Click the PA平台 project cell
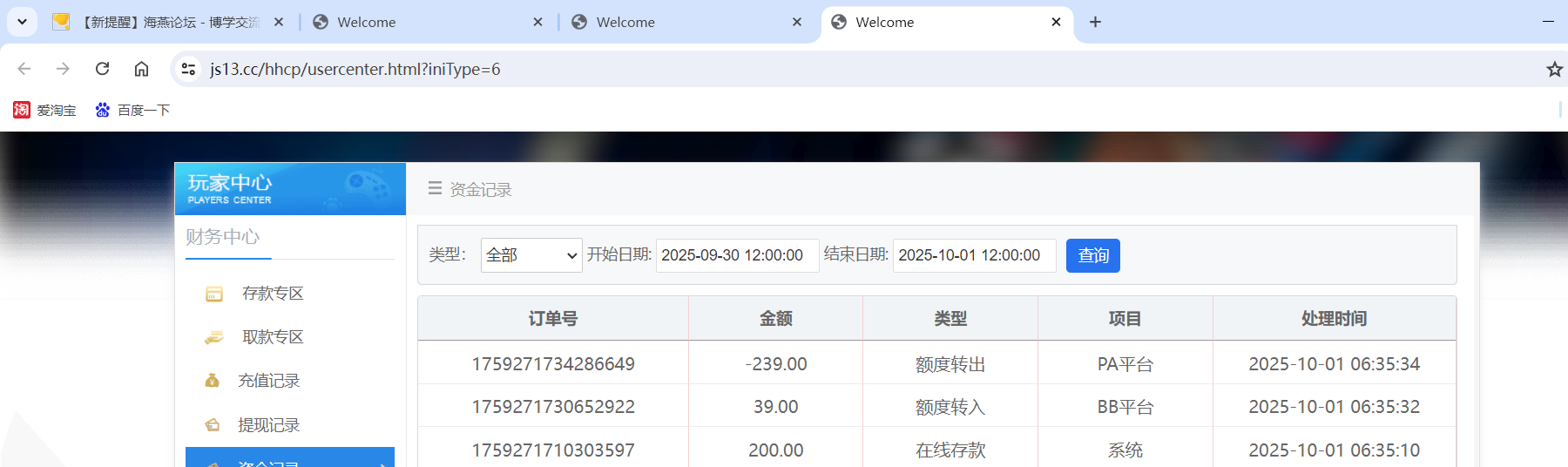 point(1125,364)
